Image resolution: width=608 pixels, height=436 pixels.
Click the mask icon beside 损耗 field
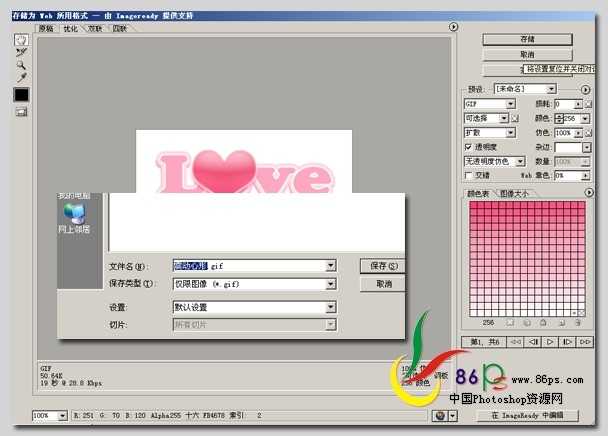[588, 104]
